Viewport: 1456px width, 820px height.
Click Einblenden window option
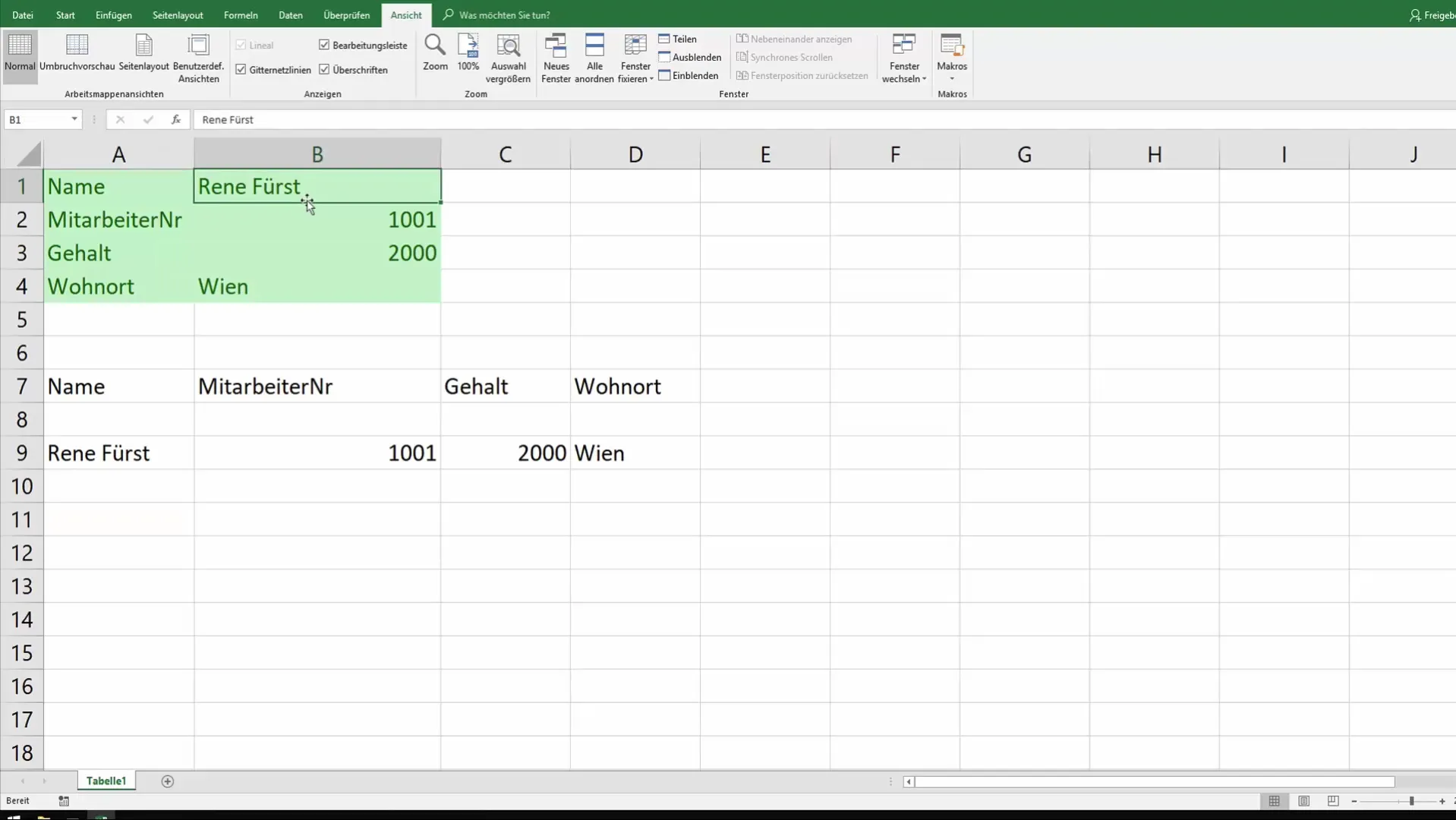[x=689, y=75]
